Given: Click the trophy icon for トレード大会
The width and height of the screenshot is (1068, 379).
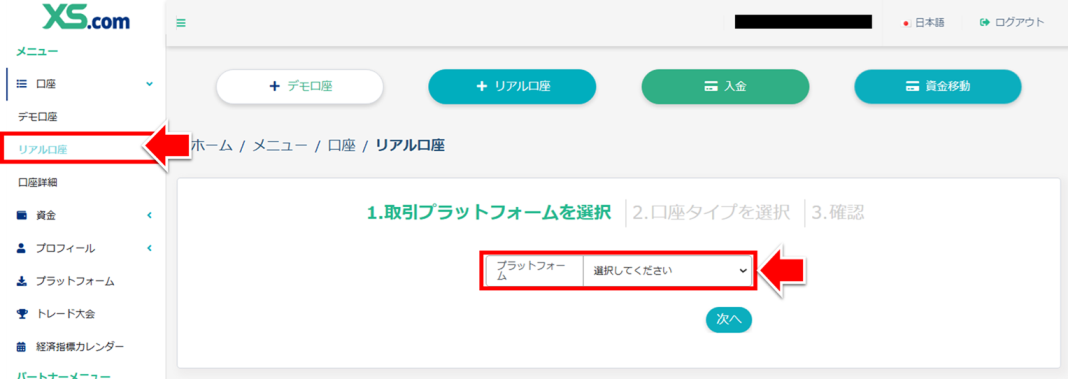Looking at the screenshot, I should [x=21, y=314].
